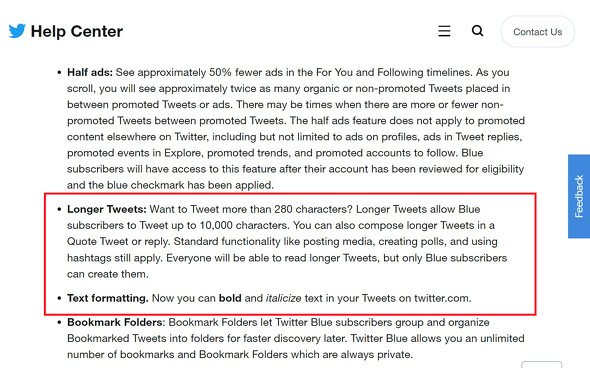Open search with the magnifier icon

pyautogui.click(x=477, y=30)
